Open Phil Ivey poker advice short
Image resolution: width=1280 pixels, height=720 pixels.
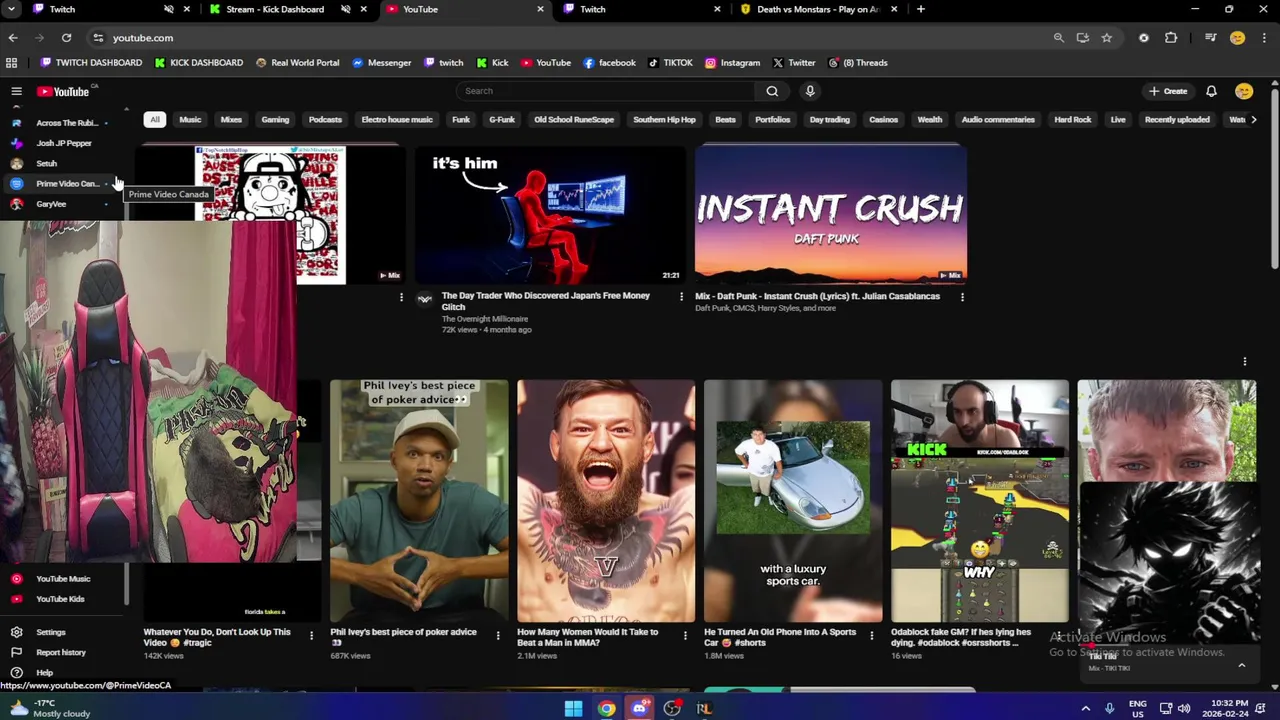(x=419, y=501)
